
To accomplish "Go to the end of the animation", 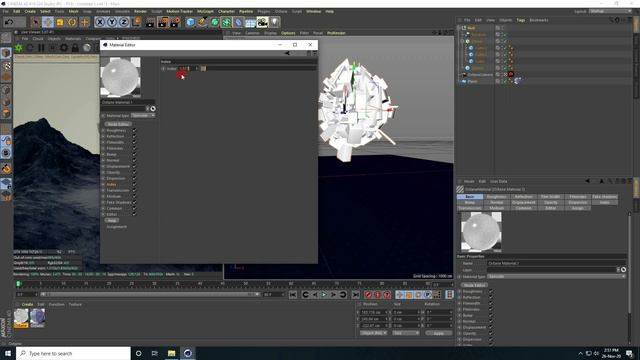I will pos(356,294).
